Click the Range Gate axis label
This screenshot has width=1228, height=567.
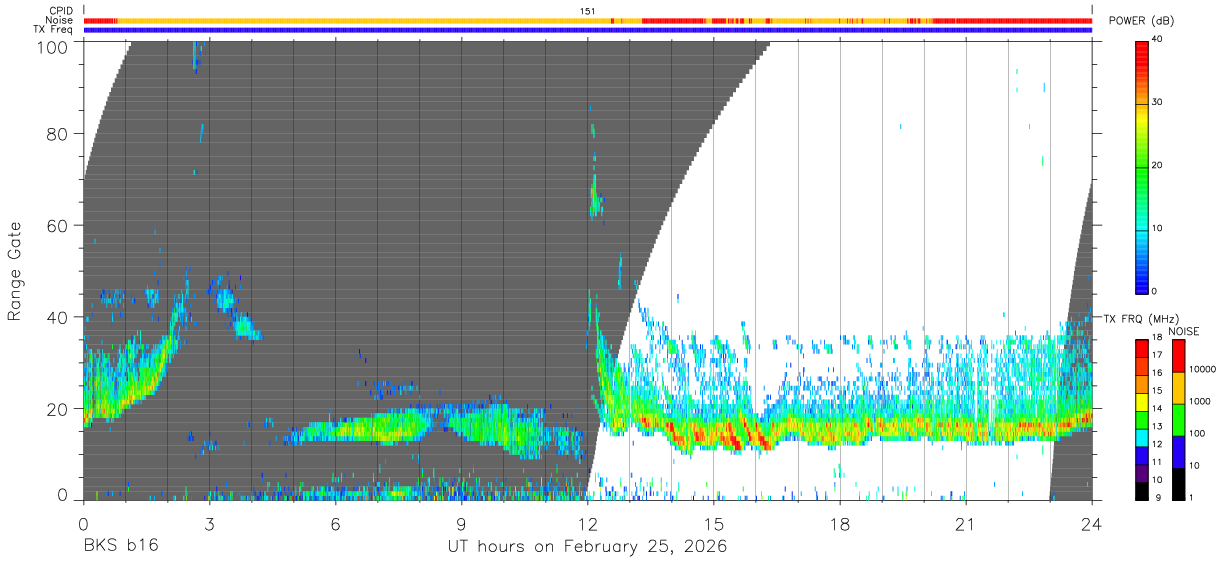(x=16, y=270)
